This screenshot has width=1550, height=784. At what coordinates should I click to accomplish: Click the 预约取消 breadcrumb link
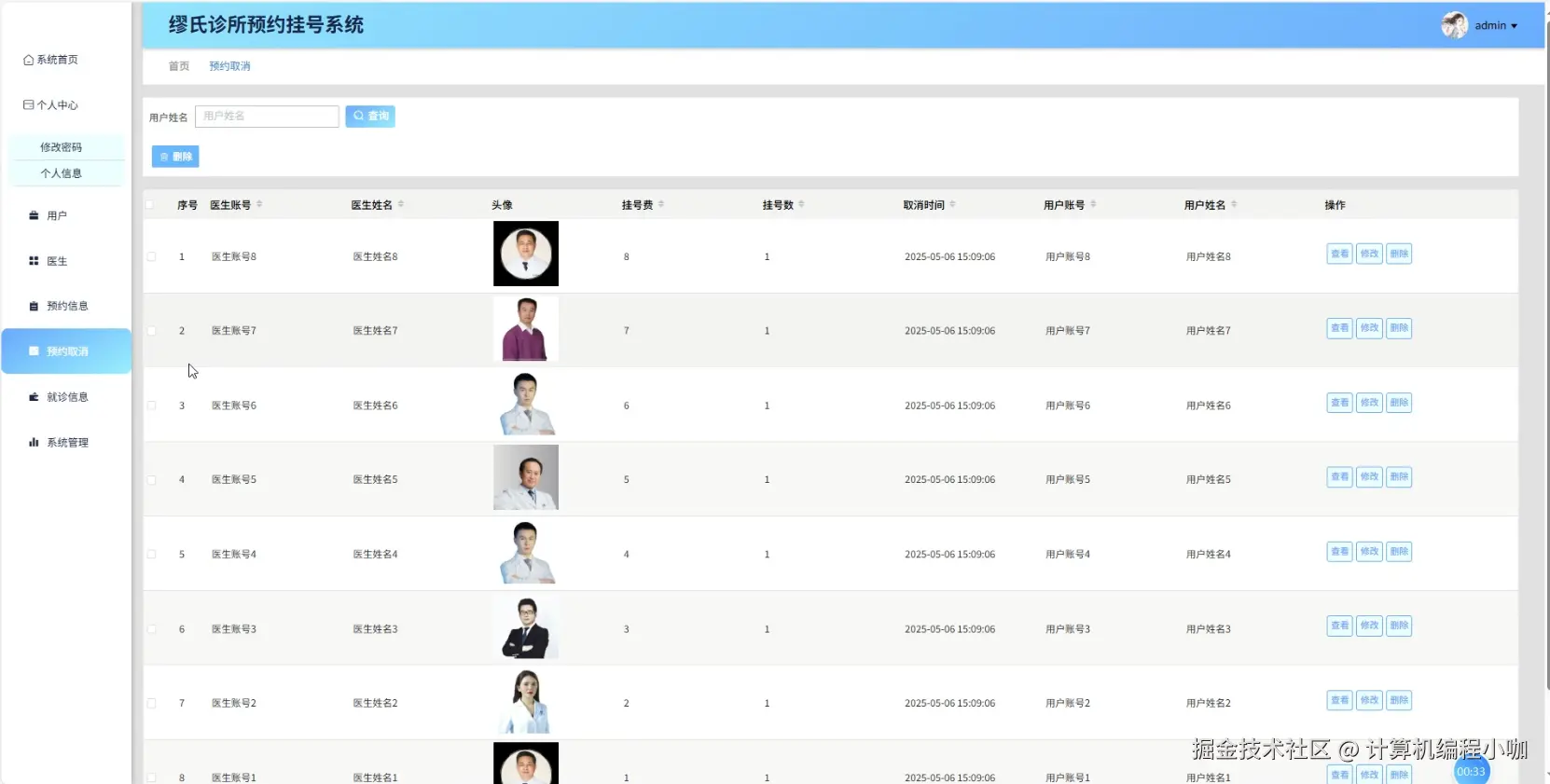[229, 66]
